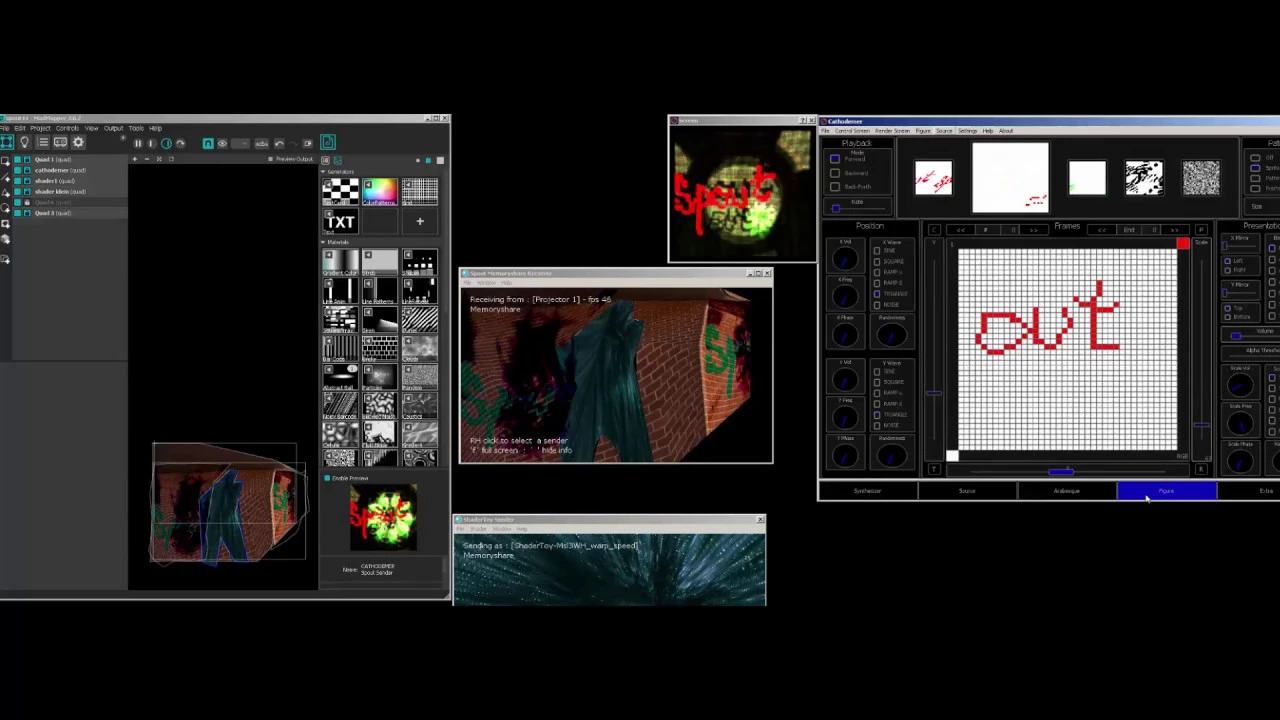Click the white color swatch below the grid
This screenshot has height=720, width=1280.
click(952, 456)
